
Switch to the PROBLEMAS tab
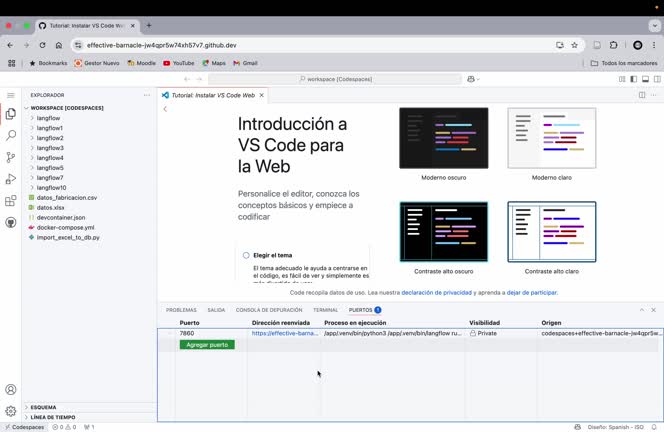pyautogui.click(x=181, y=310)
